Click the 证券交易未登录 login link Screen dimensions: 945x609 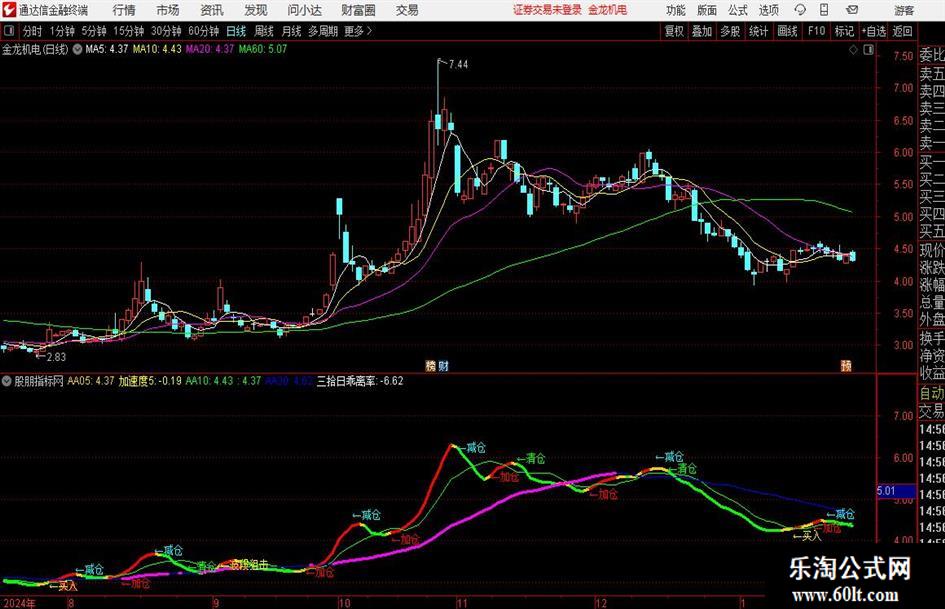click(x=547, y=10)
